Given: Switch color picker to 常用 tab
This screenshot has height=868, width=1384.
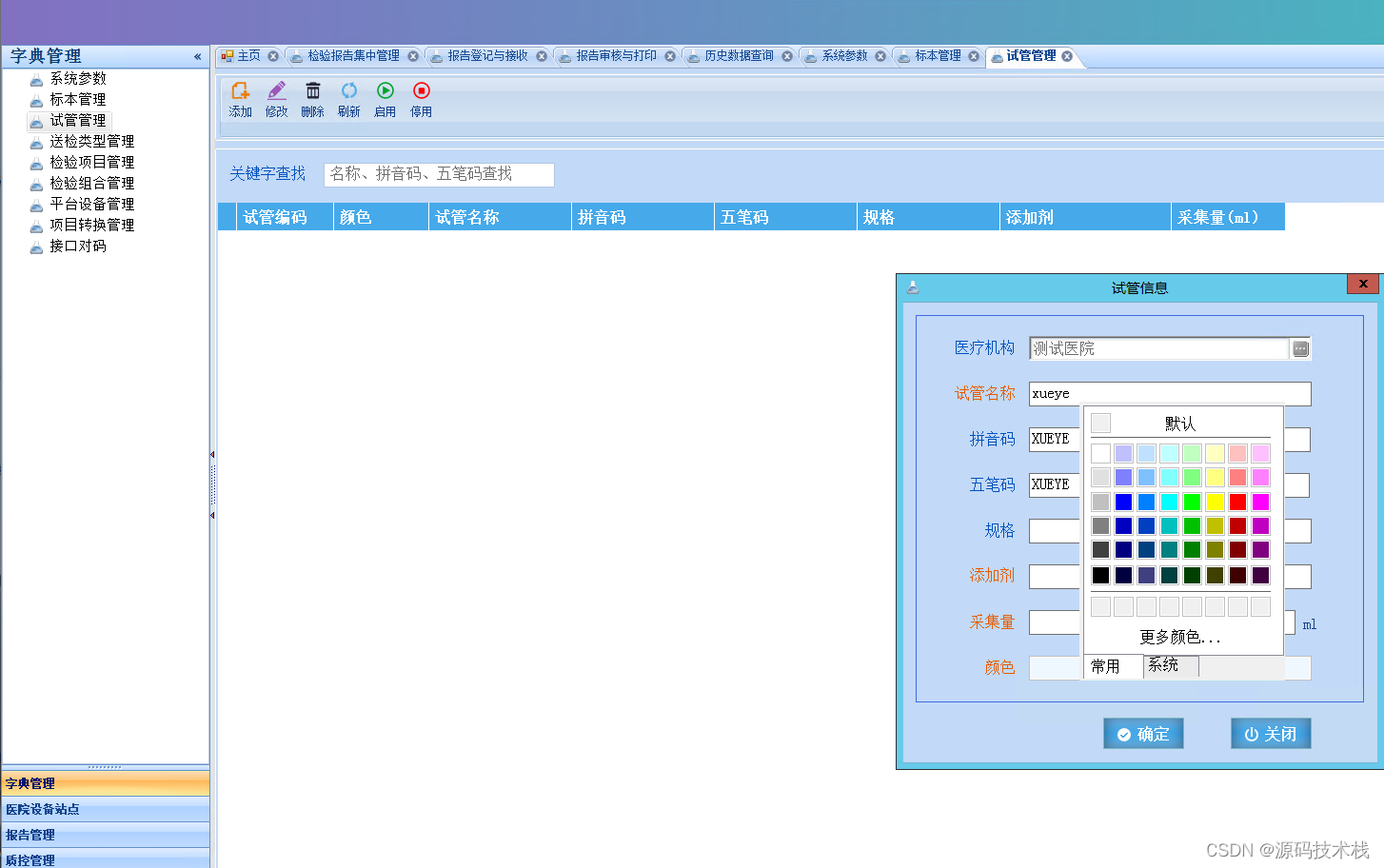Looking at the screenshot, I should pyautogui.click(x=1113, y=667).
